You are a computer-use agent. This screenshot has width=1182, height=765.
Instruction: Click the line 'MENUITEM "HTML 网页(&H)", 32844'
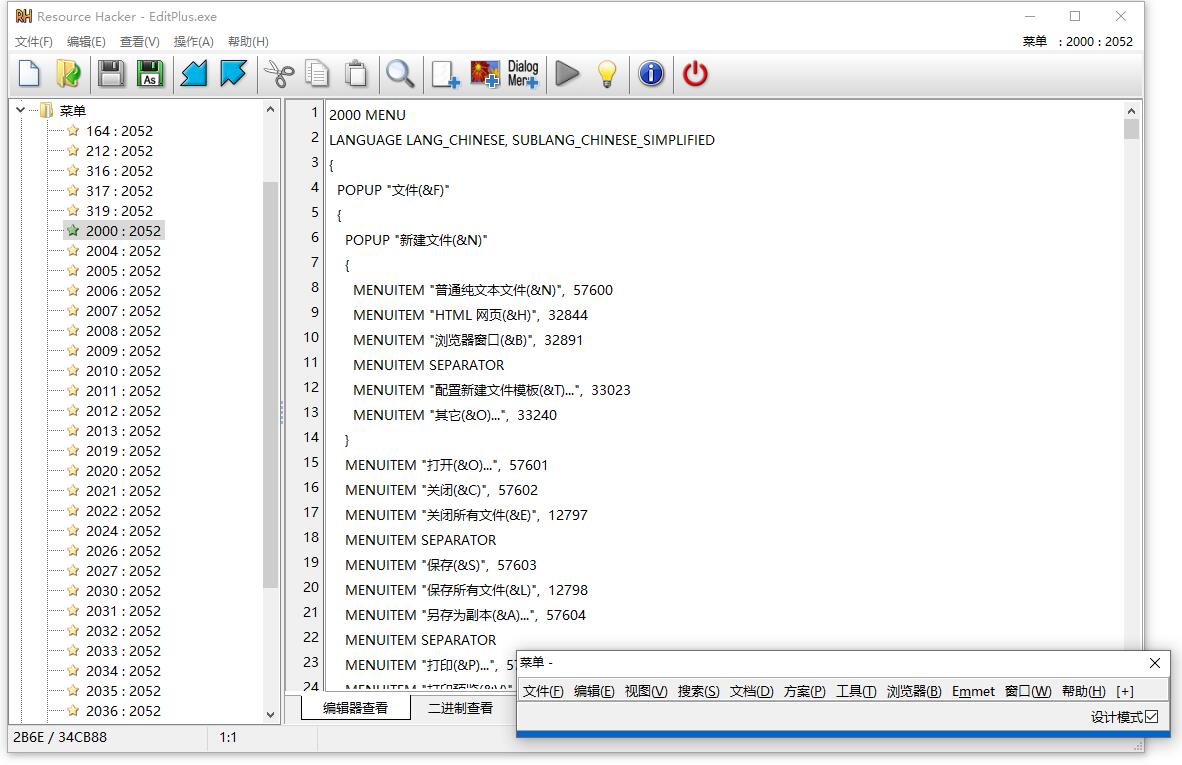click(470, 315)
